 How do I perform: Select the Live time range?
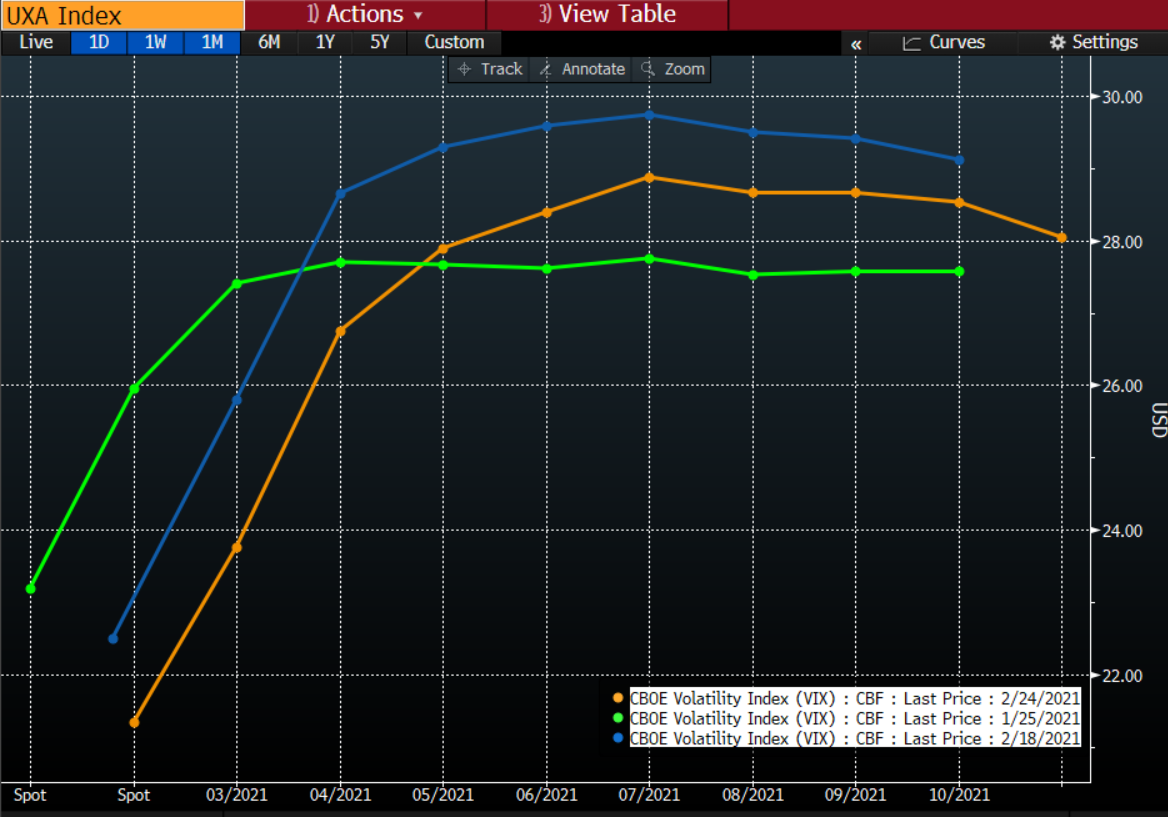(36, 42)
